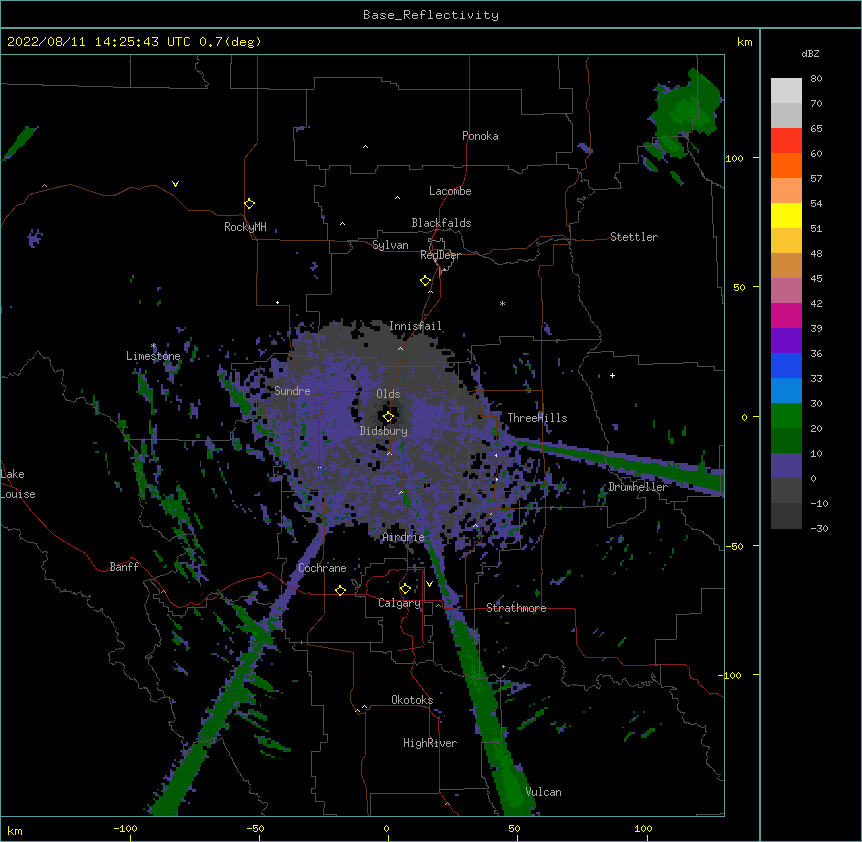Image resolution: width=862 pixels, height=842 pixels.
Task: Click the Calgary city label
Action: point(399,603)
